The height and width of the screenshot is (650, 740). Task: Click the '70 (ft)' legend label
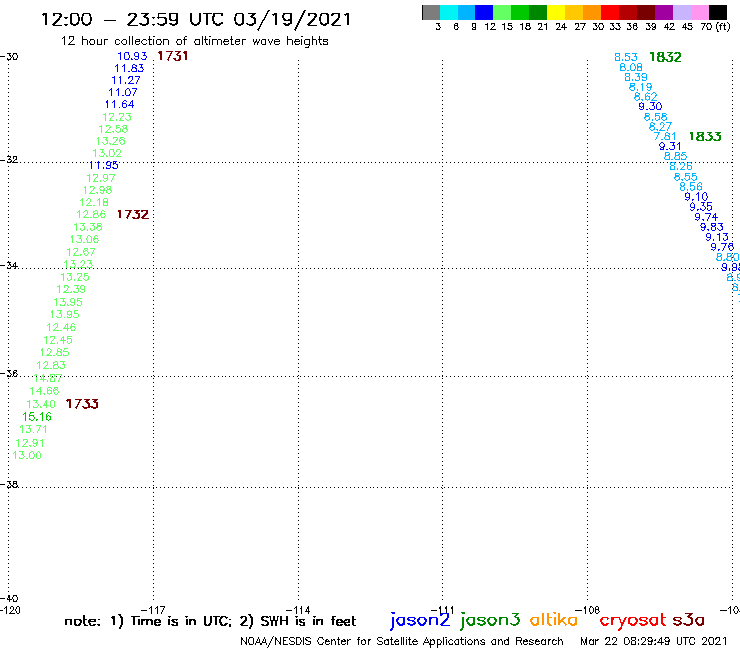715,27
